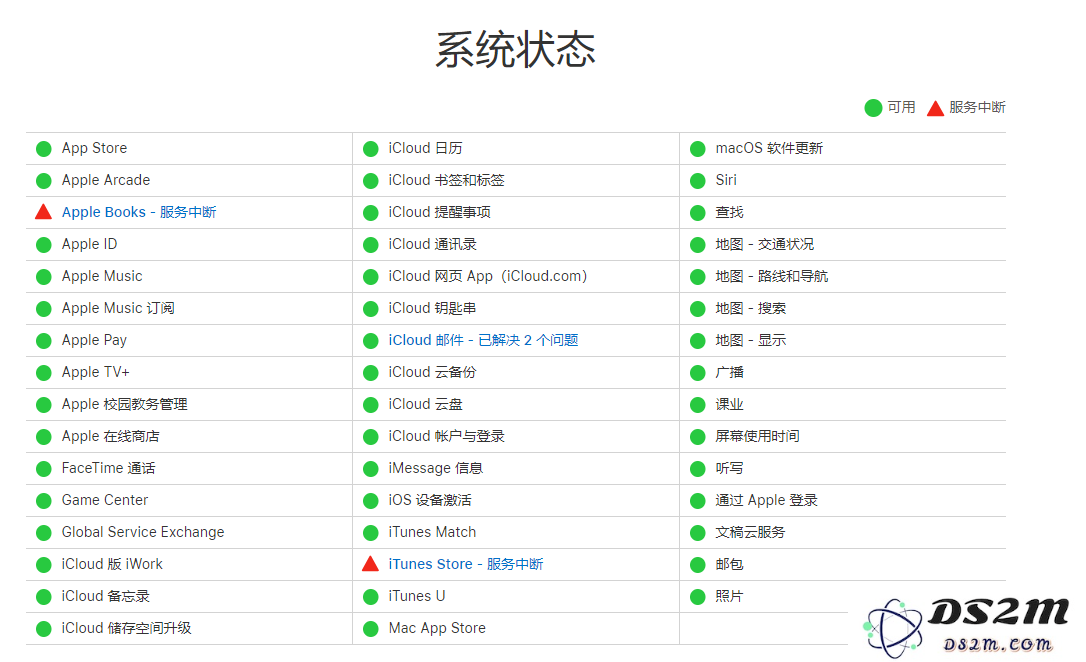Click the iCloud 通讯录 entry
The width and height of the screenshot is (1086, 662).
tap(433, 244)
